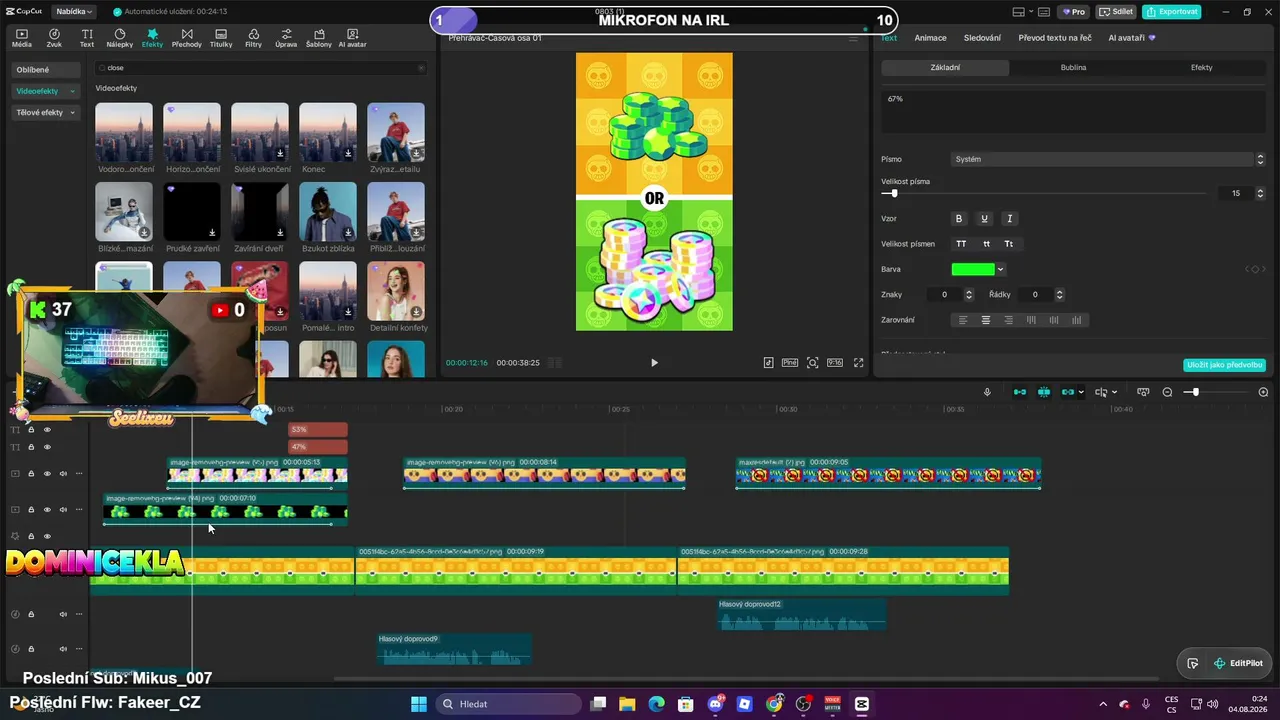Align text to the right
The image size is (1280, 720).
pyautogui.click(x=1008, y=320)
